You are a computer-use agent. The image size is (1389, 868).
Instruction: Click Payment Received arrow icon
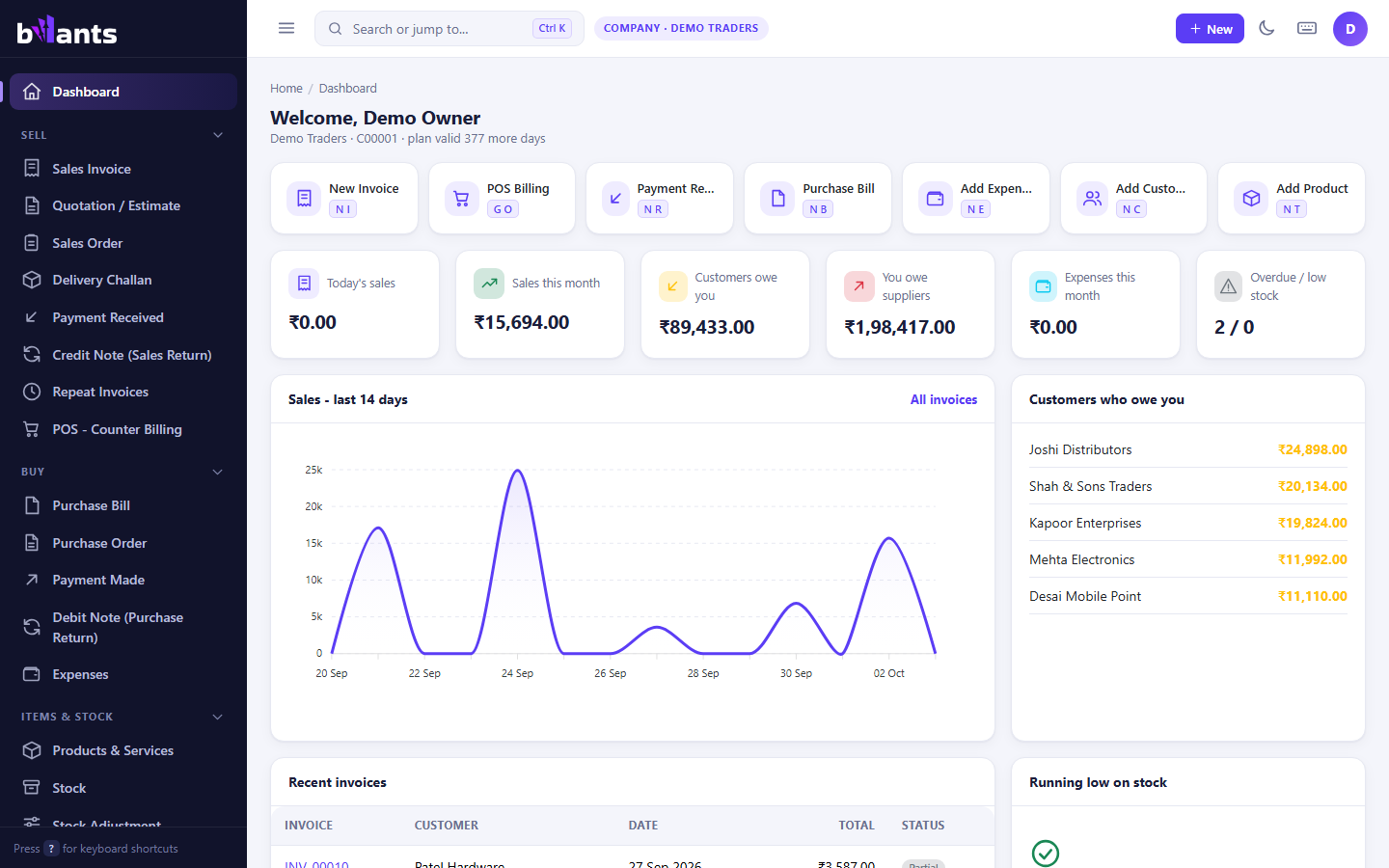[x=32, y=317]
